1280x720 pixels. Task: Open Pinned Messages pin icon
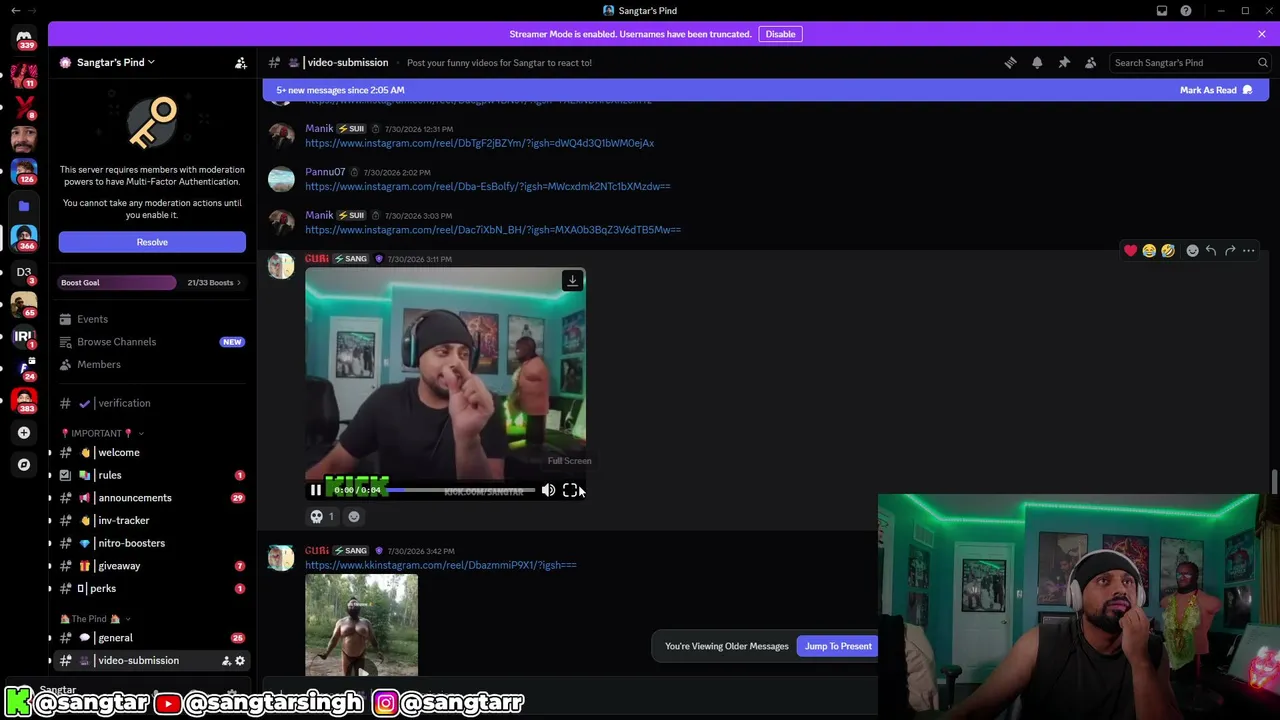tap(1064, 62)
